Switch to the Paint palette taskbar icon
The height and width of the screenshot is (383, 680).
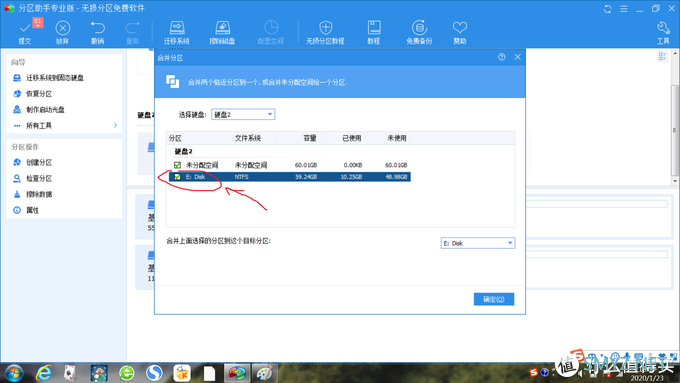tap(264, 373)
